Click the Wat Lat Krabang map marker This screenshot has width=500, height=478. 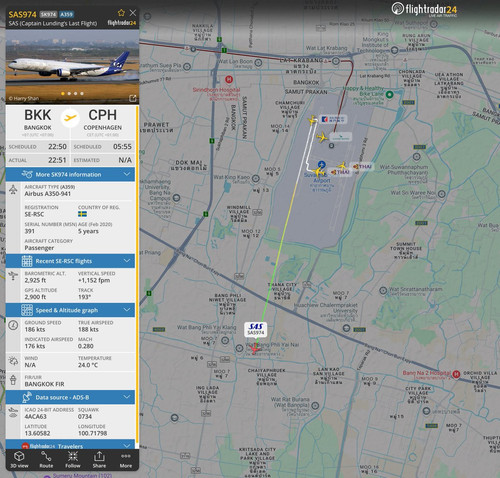pyautogui.click(x=336, y=61)
